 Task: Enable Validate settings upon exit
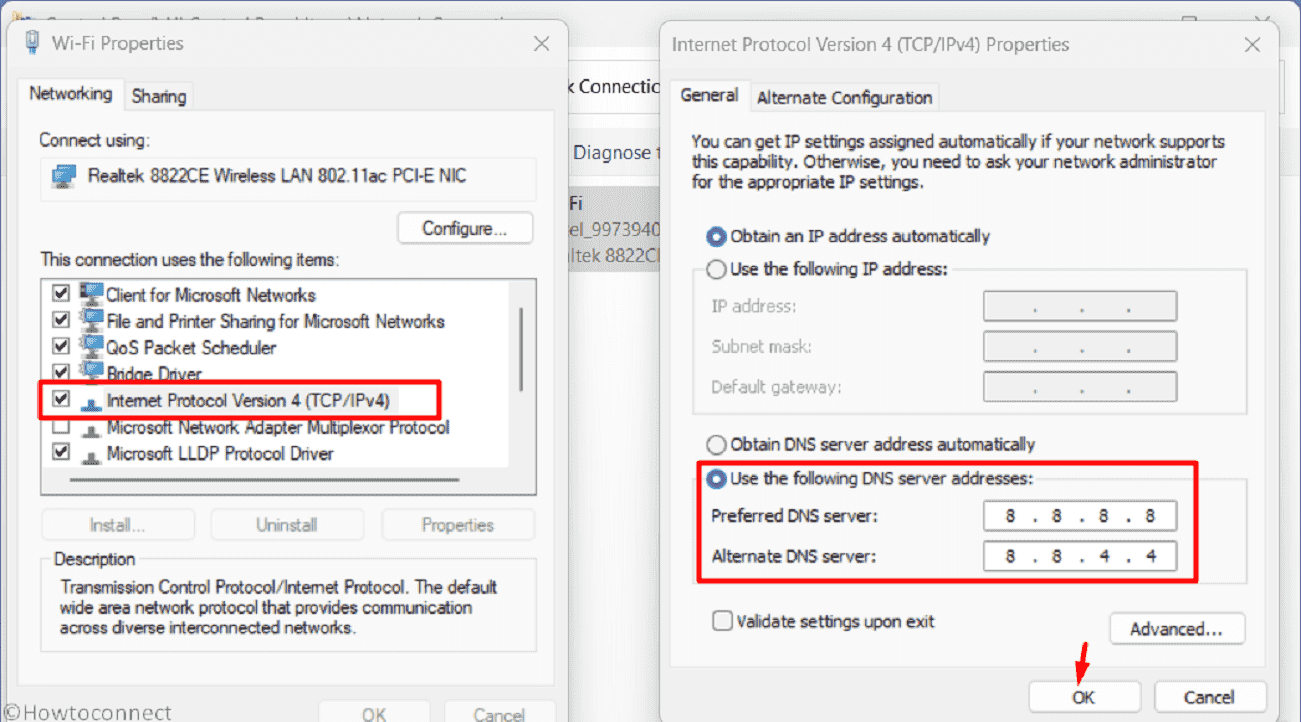(x=722, y=621)
